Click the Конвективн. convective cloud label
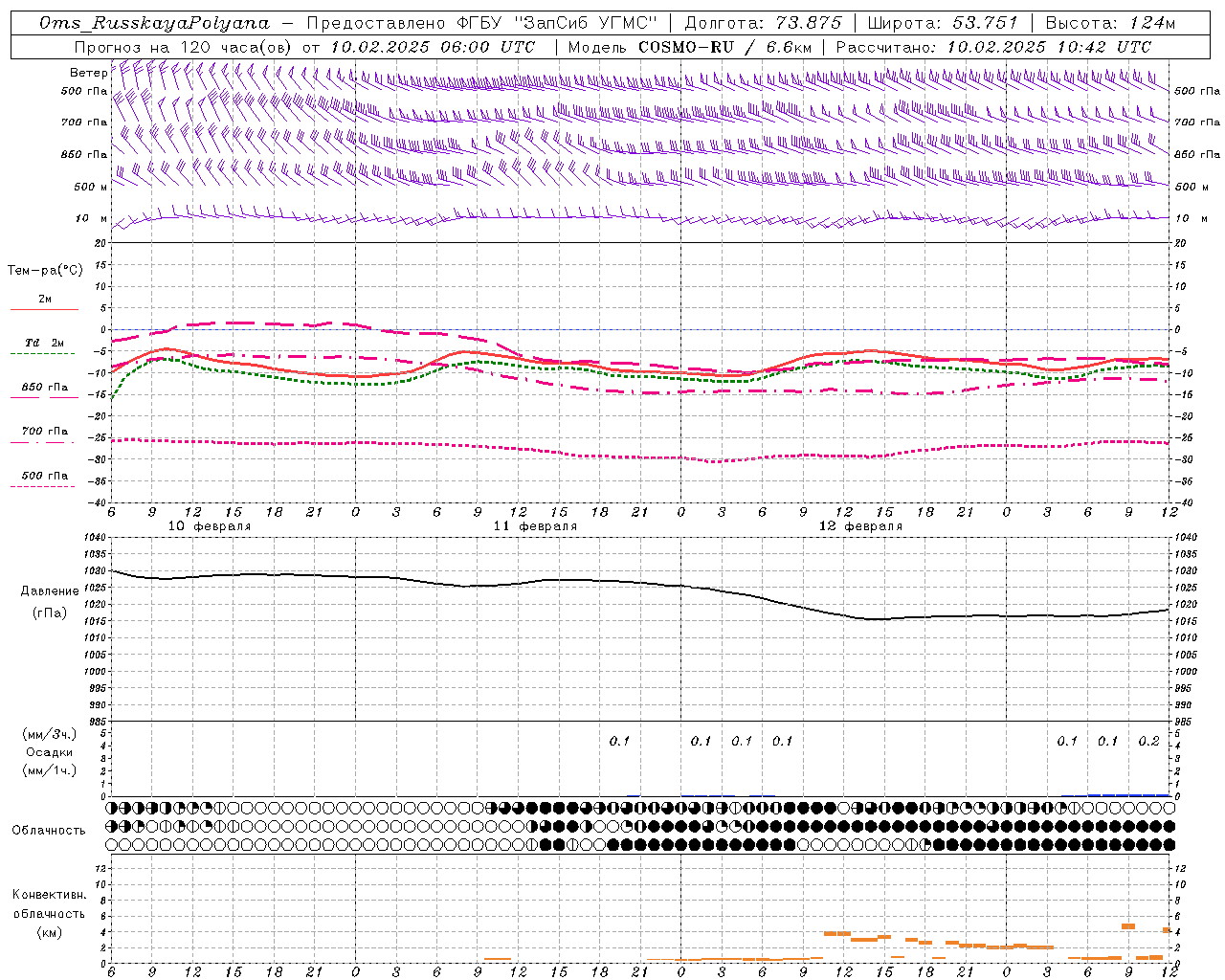The height and width of the screenshot is (980, 1225). pyautogui.click(x=49, y=895)
